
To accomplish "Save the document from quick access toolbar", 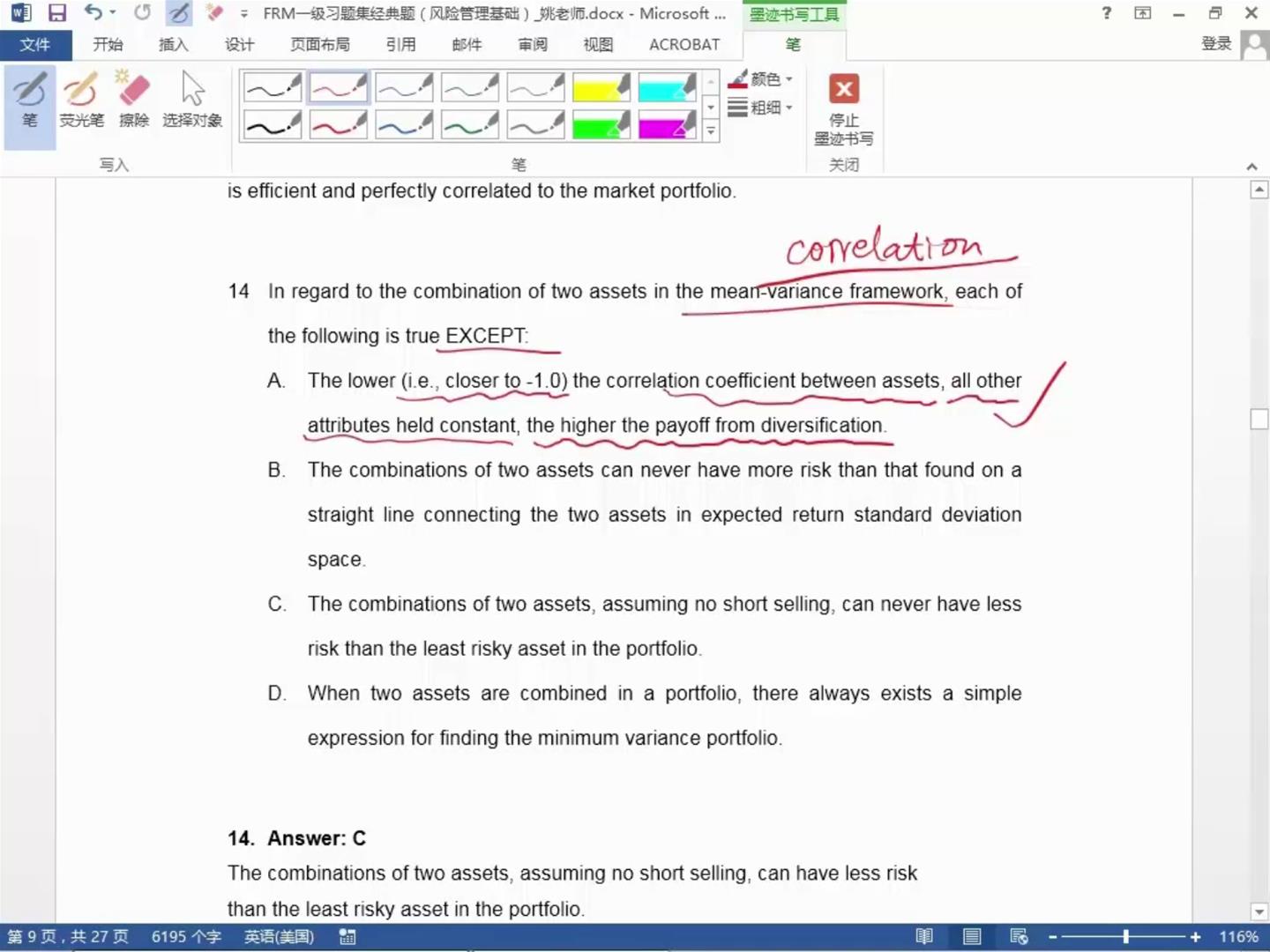I will pyautogui.click(x=57, y=13).
